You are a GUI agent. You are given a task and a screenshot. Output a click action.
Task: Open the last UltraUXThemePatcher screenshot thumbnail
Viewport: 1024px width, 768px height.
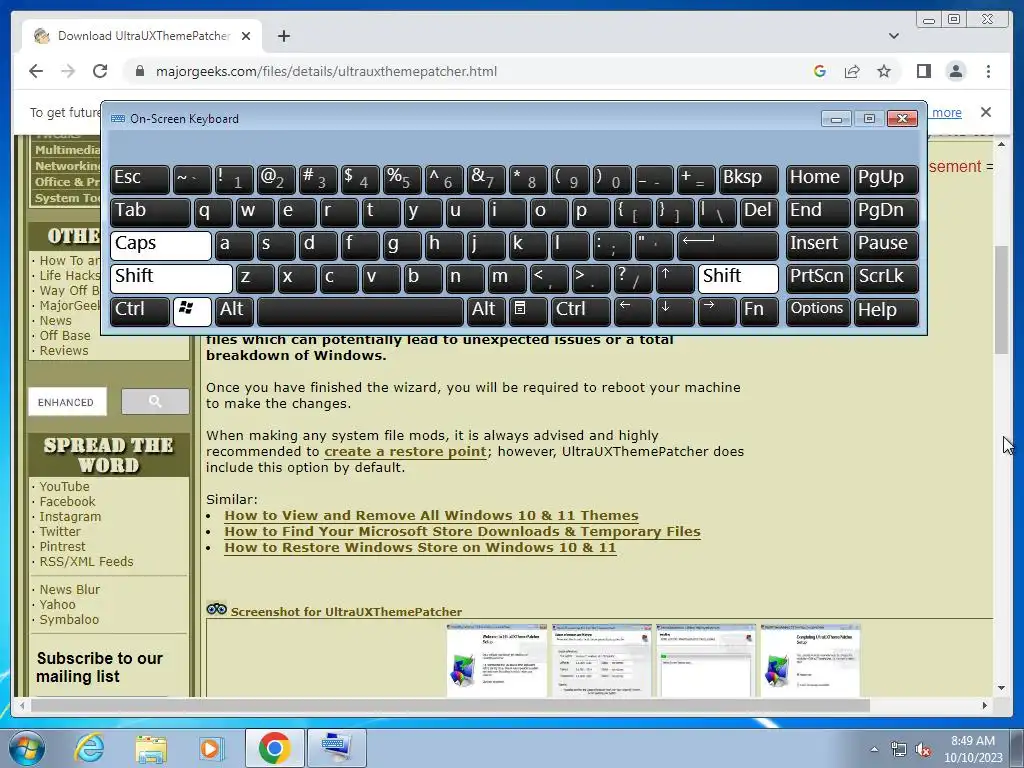(810, 660)
